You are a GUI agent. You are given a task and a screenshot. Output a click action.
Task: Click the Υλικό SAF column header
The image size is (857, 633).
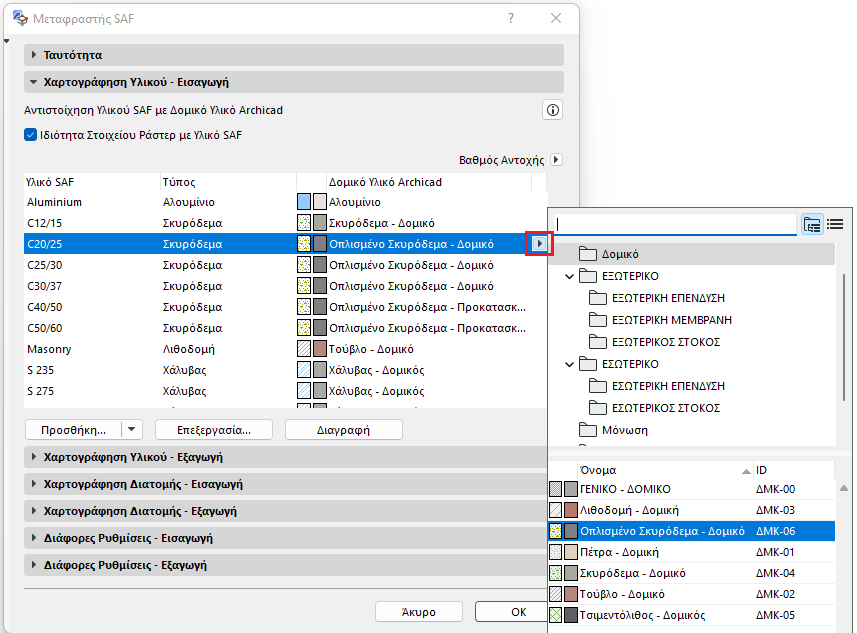[x=92, y=182]
